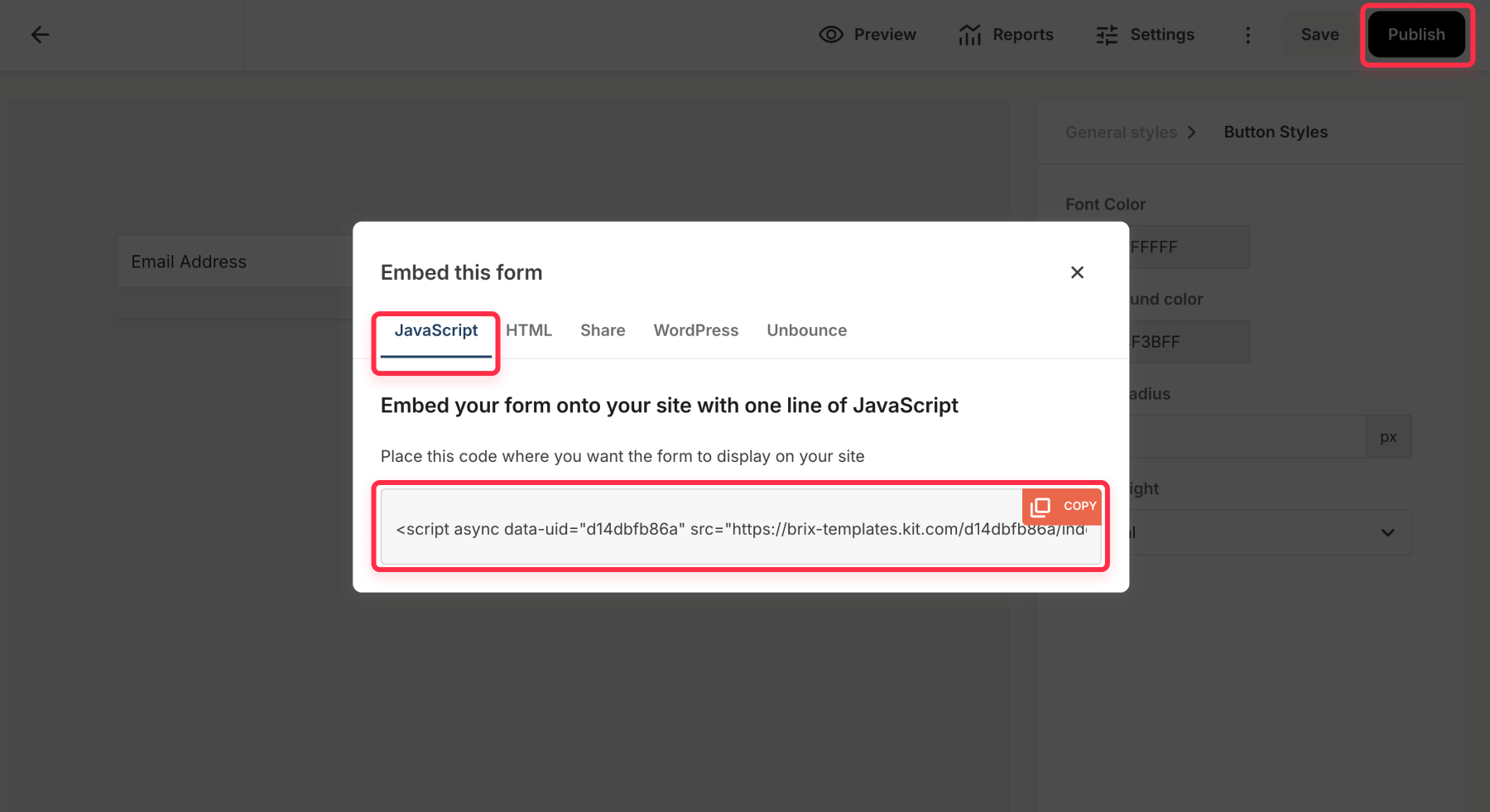This screenshot has width=1490, height=812.
Task: Open form Preview with the eye icon
Action: [x=868, y=35]
